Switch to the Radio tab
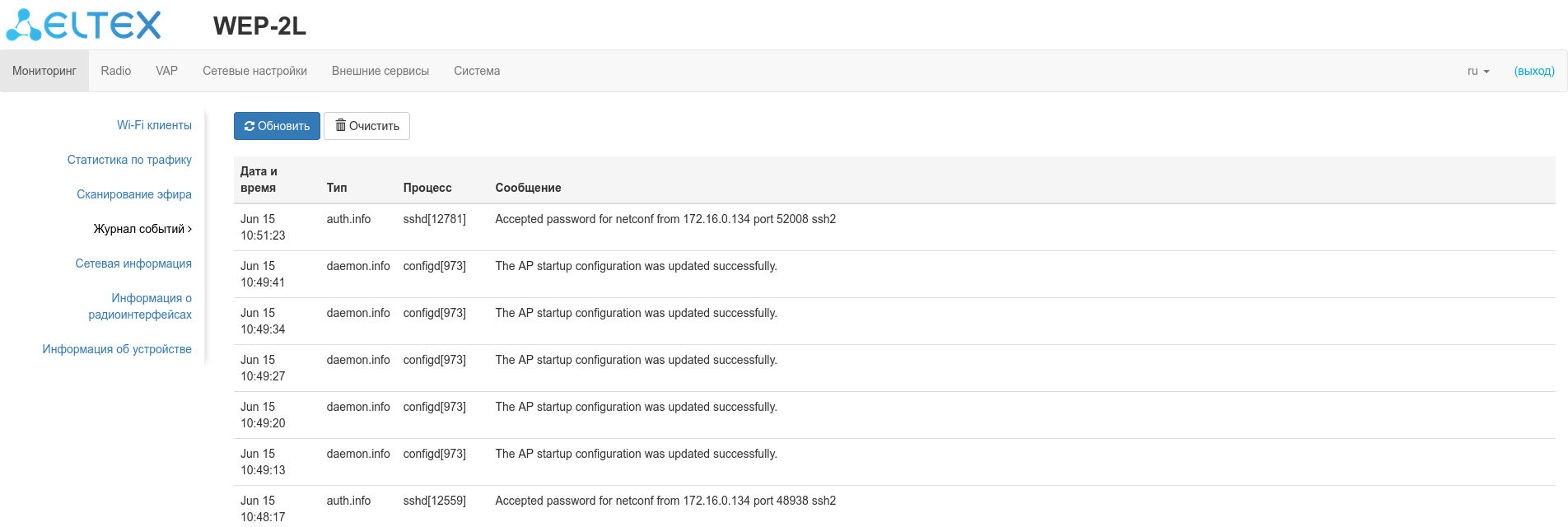This screenshot has height=527, width=1568. tap(116, 72)
